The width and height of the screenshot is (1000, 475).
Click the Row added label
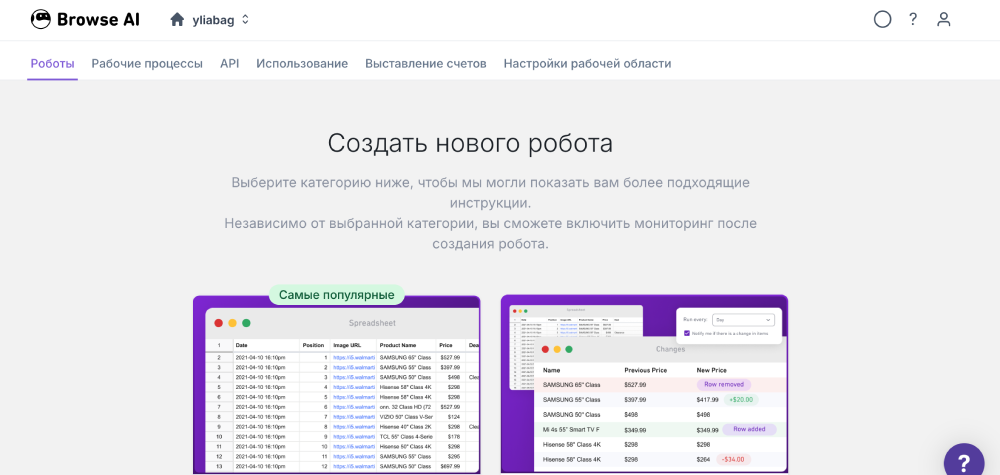point(749,429)
